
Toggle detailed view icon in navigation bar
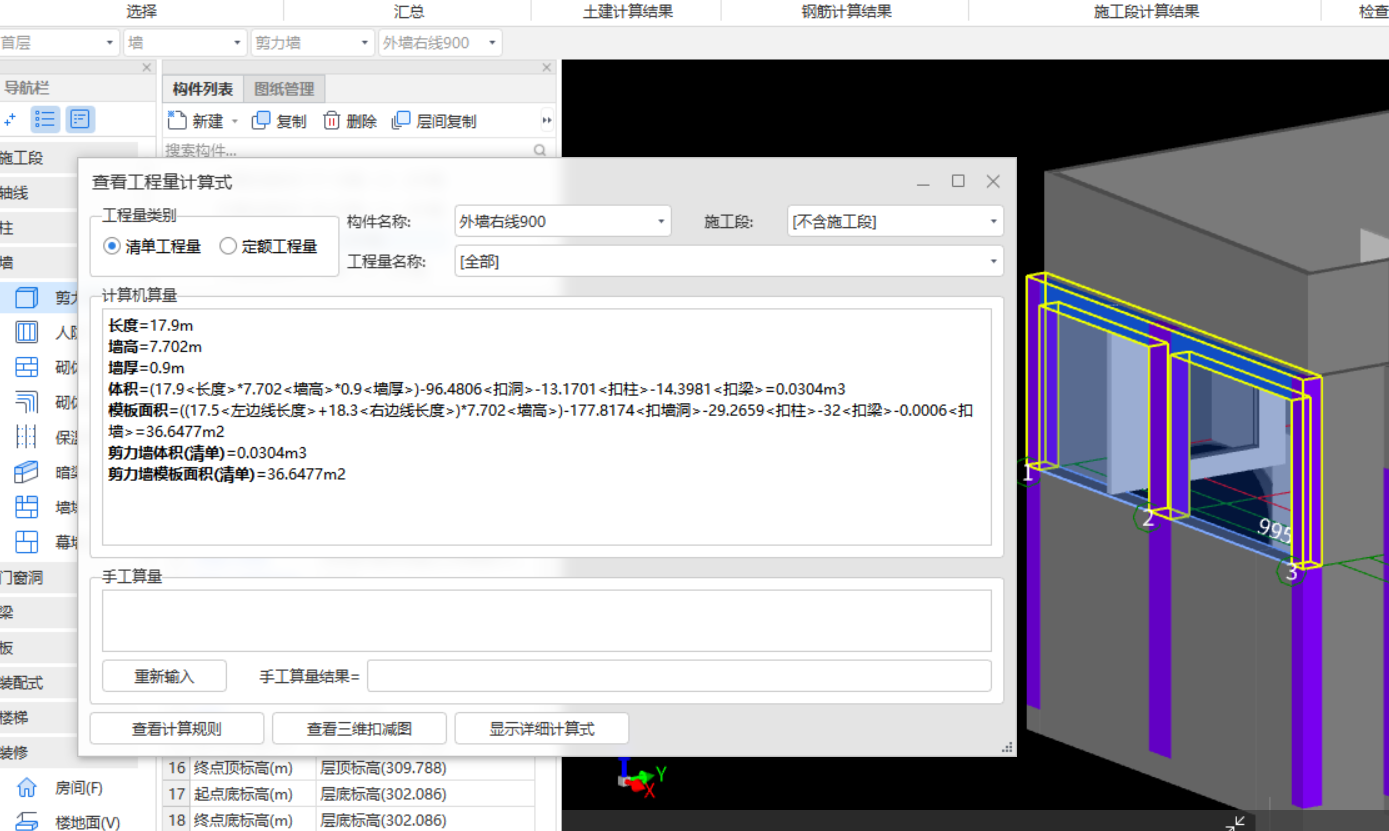(80, 120)
